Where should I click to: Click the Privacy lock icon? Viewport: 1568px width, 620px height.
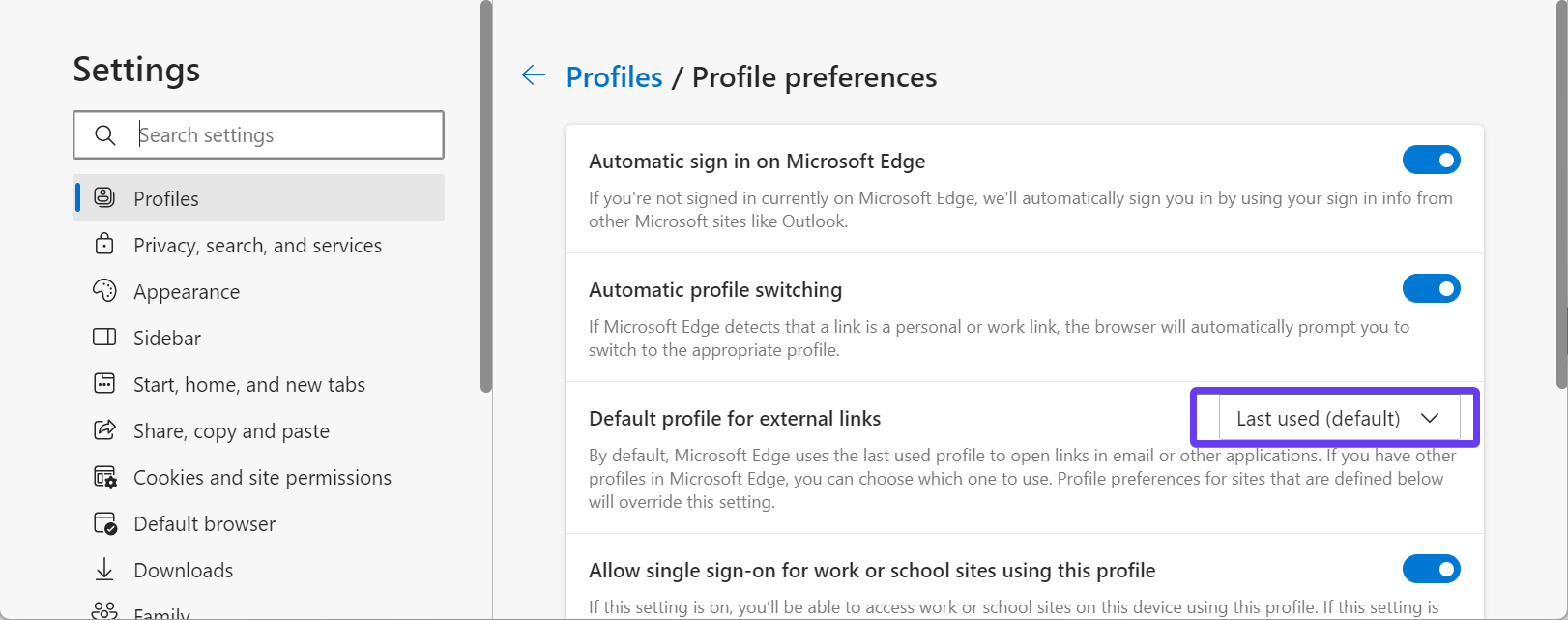104,244
